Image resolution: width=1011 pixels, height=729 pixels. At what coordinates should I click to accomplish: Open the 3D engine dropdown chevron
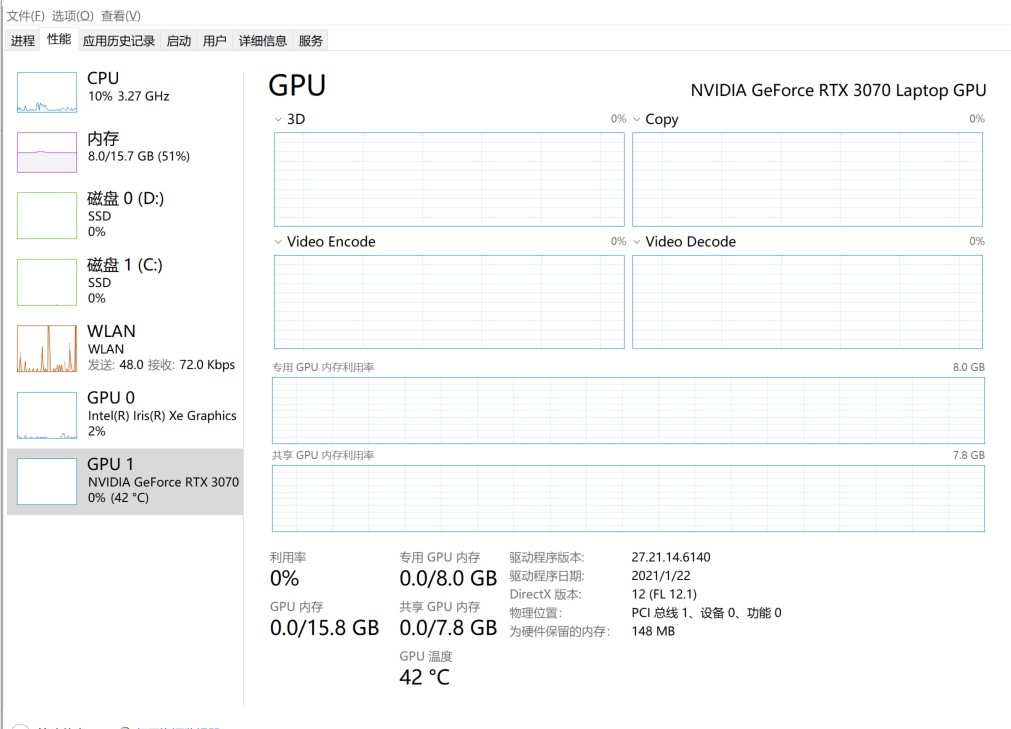(278, 119)
